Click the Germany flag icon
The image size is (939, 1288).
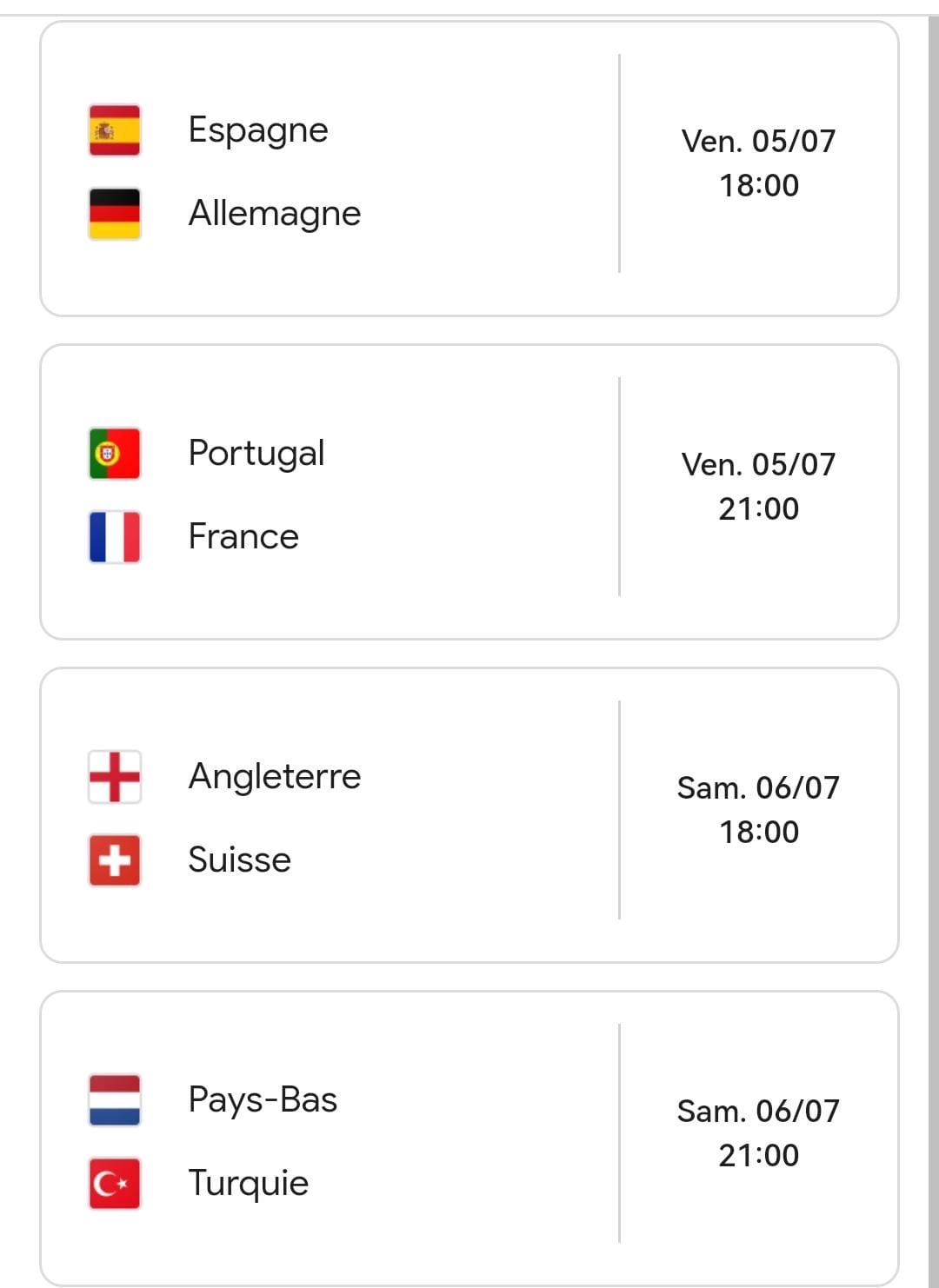pyautogui.click(x=115, y=214)
